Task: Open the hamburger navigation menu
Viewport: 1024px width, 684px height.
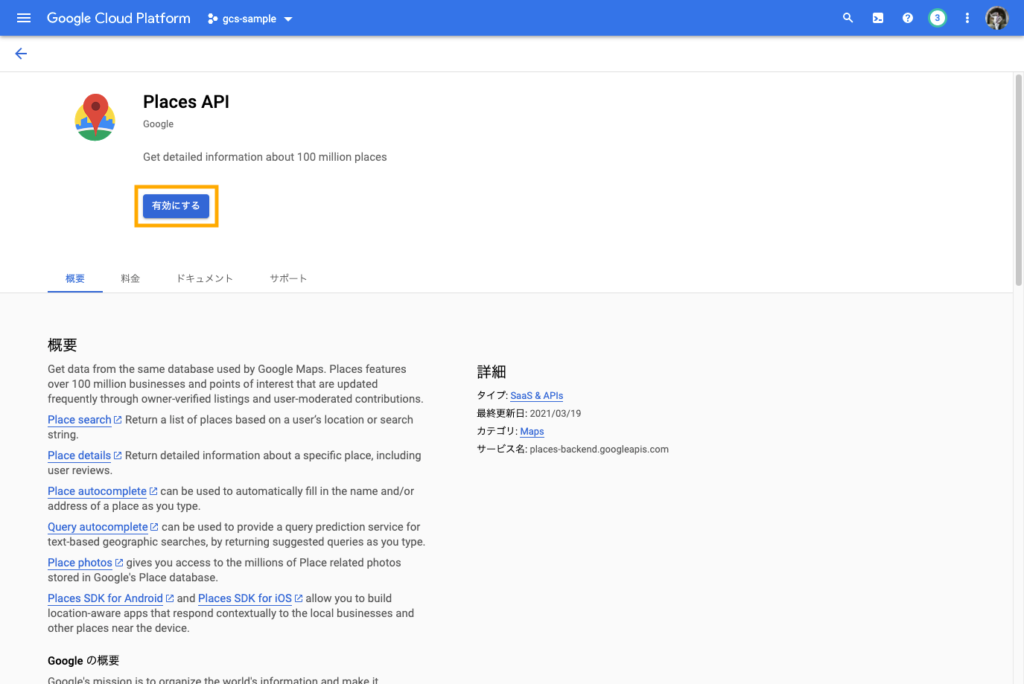Action: 24,18
